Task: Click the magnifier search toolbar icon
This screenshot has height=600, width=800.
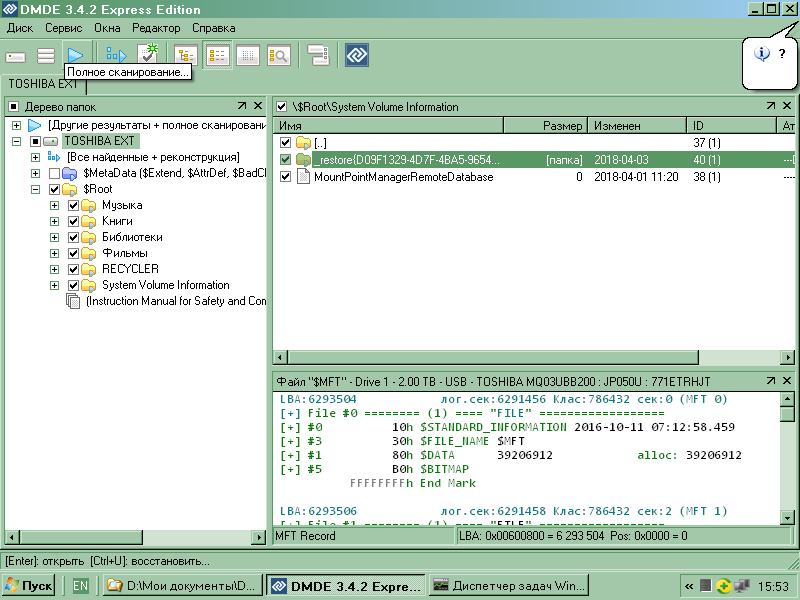Action: [279, 56]
